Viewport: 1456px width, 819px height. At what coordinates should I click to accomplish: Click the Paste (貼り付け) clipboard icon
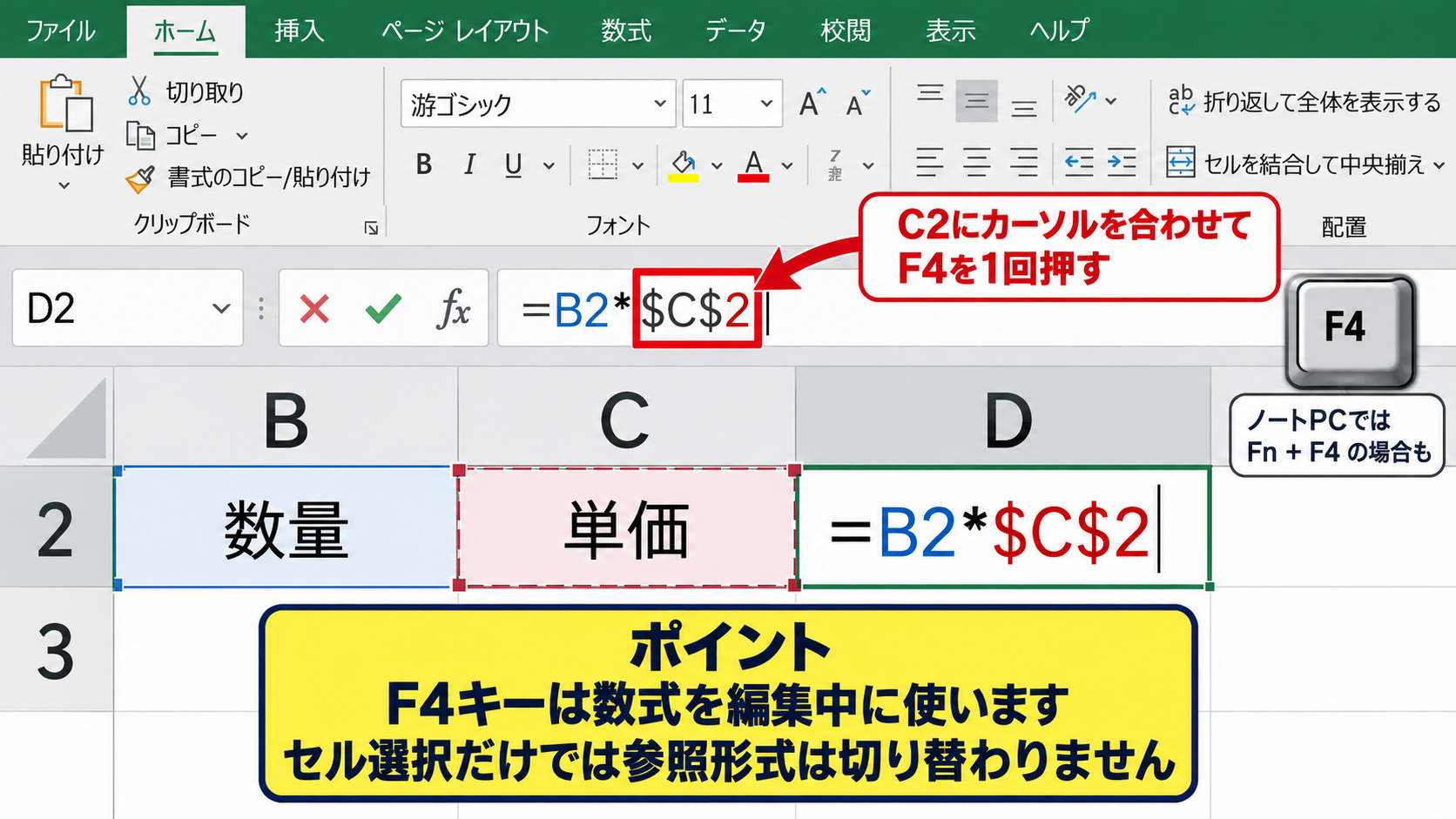pyautogui.click(x=65, y=103)
